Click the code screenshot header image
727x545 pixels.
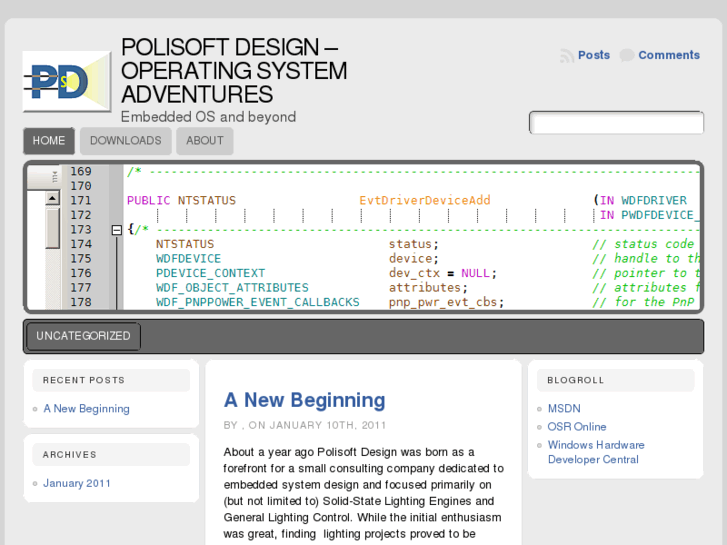[400, 236]
